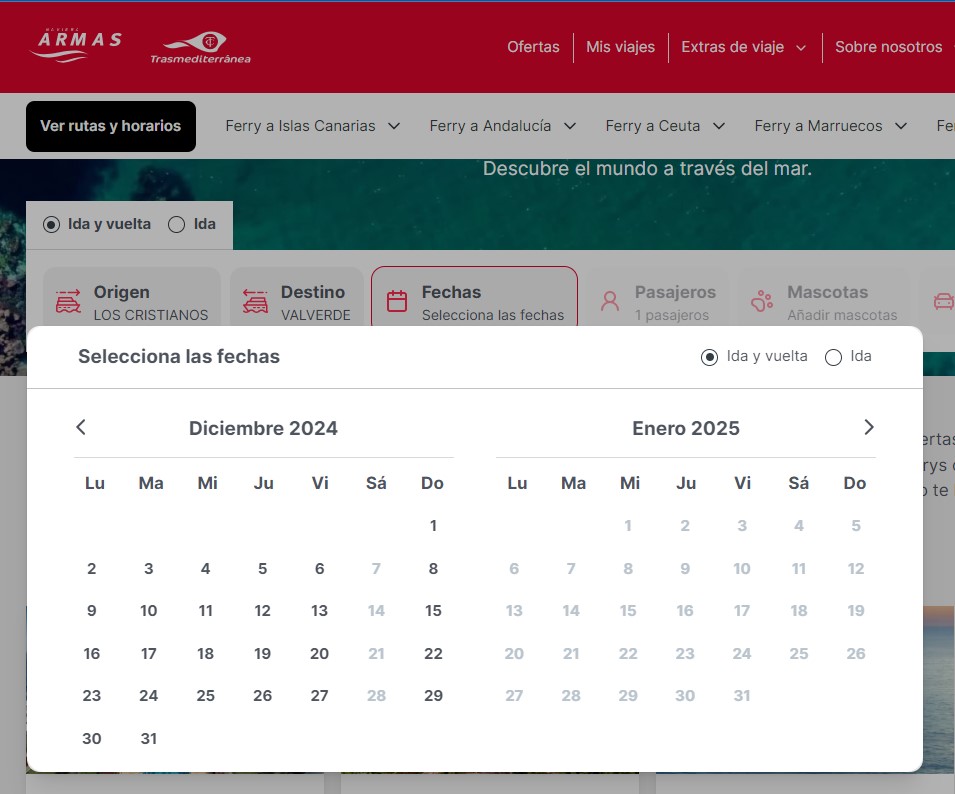Pick December 25 in the calendar

pyautogui.click(x=206, y=696)
